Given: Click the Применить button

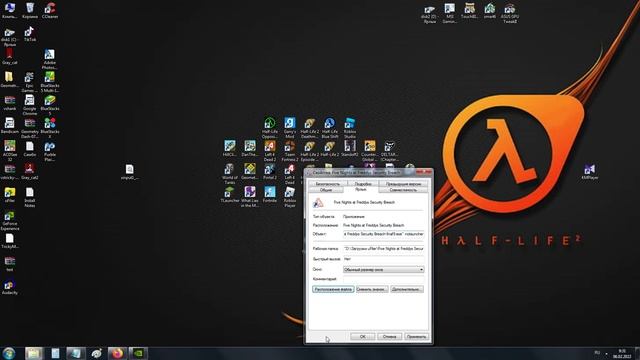Looking at the screenshot, I should point(416,336).
